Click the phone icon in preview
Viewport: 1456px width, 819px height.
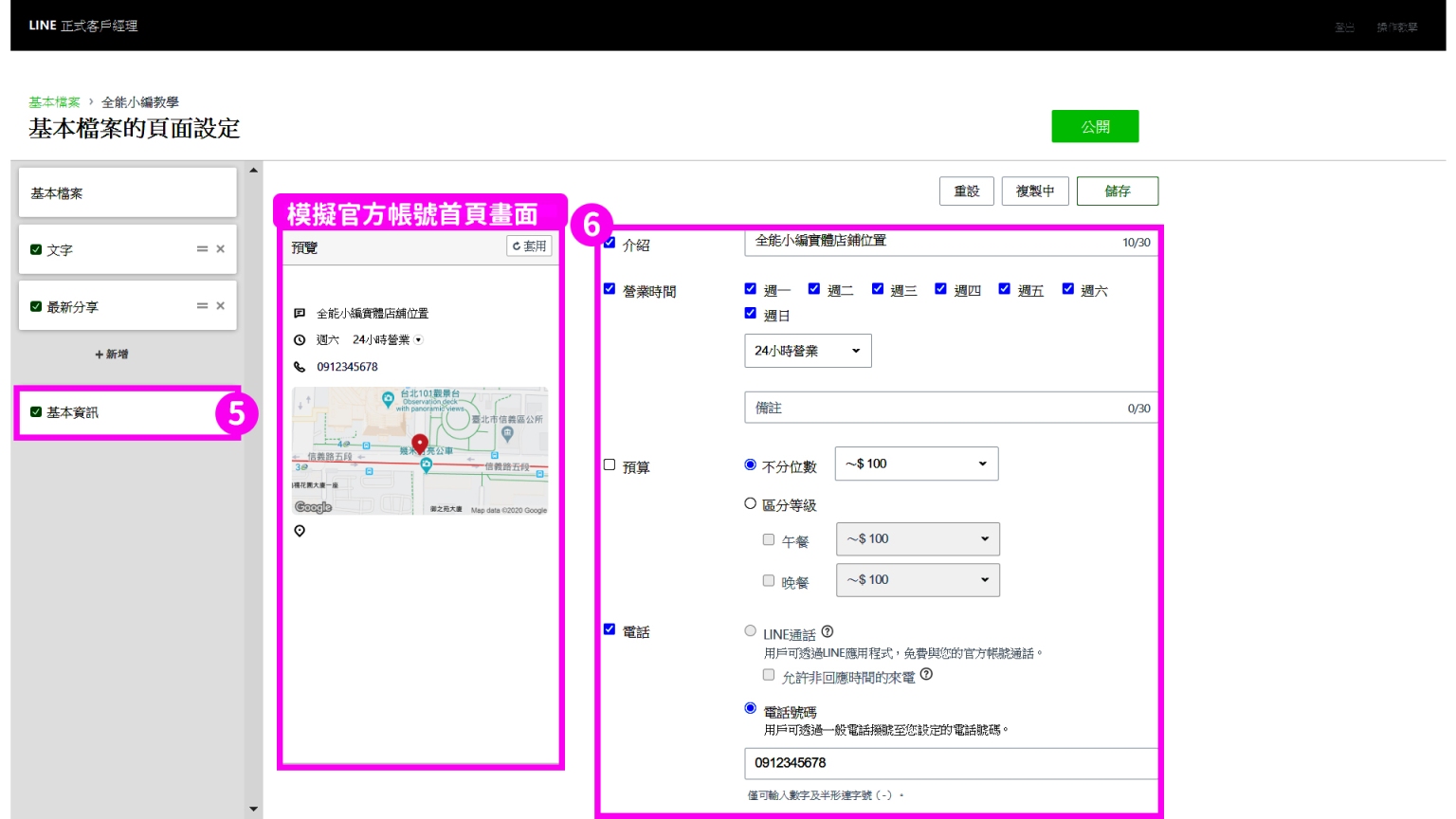pyautogui.click(x=300, y=367)
